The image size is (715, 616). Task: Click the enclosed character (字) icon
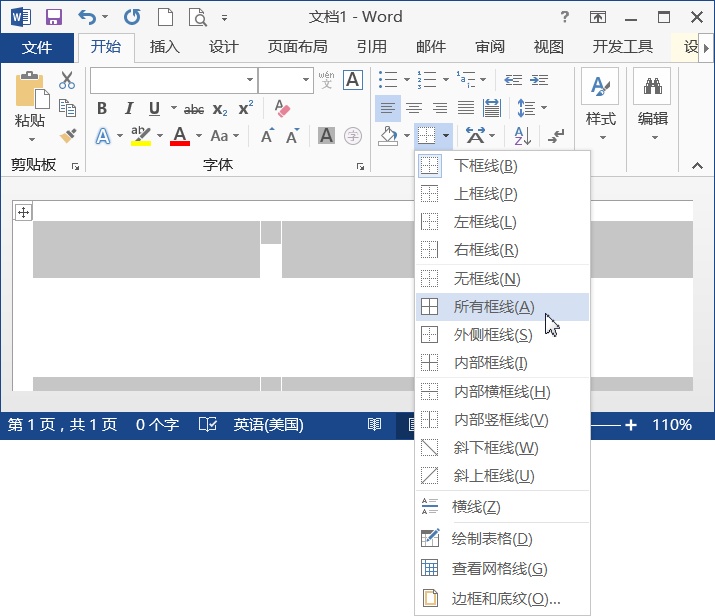coord(352,135)
